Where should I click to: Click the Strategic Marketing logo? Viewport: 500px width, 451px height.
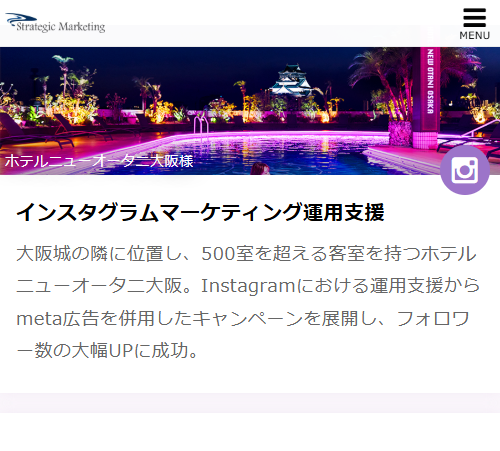[55, 23]
